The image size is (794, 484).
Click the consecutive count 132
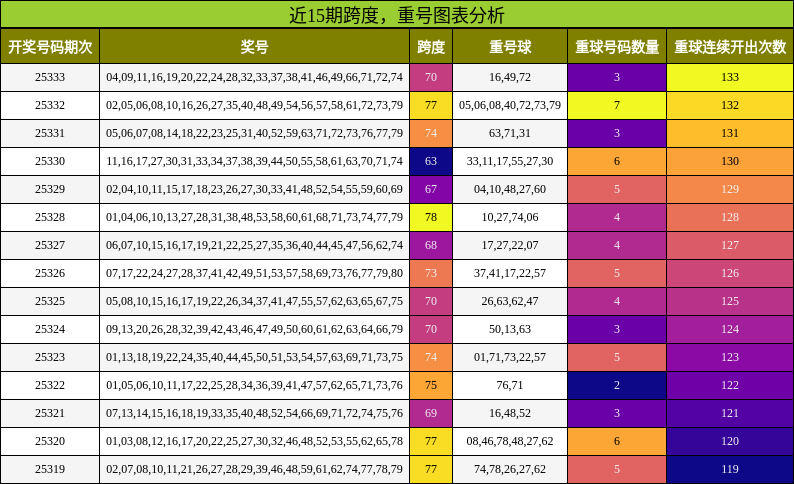730,105
